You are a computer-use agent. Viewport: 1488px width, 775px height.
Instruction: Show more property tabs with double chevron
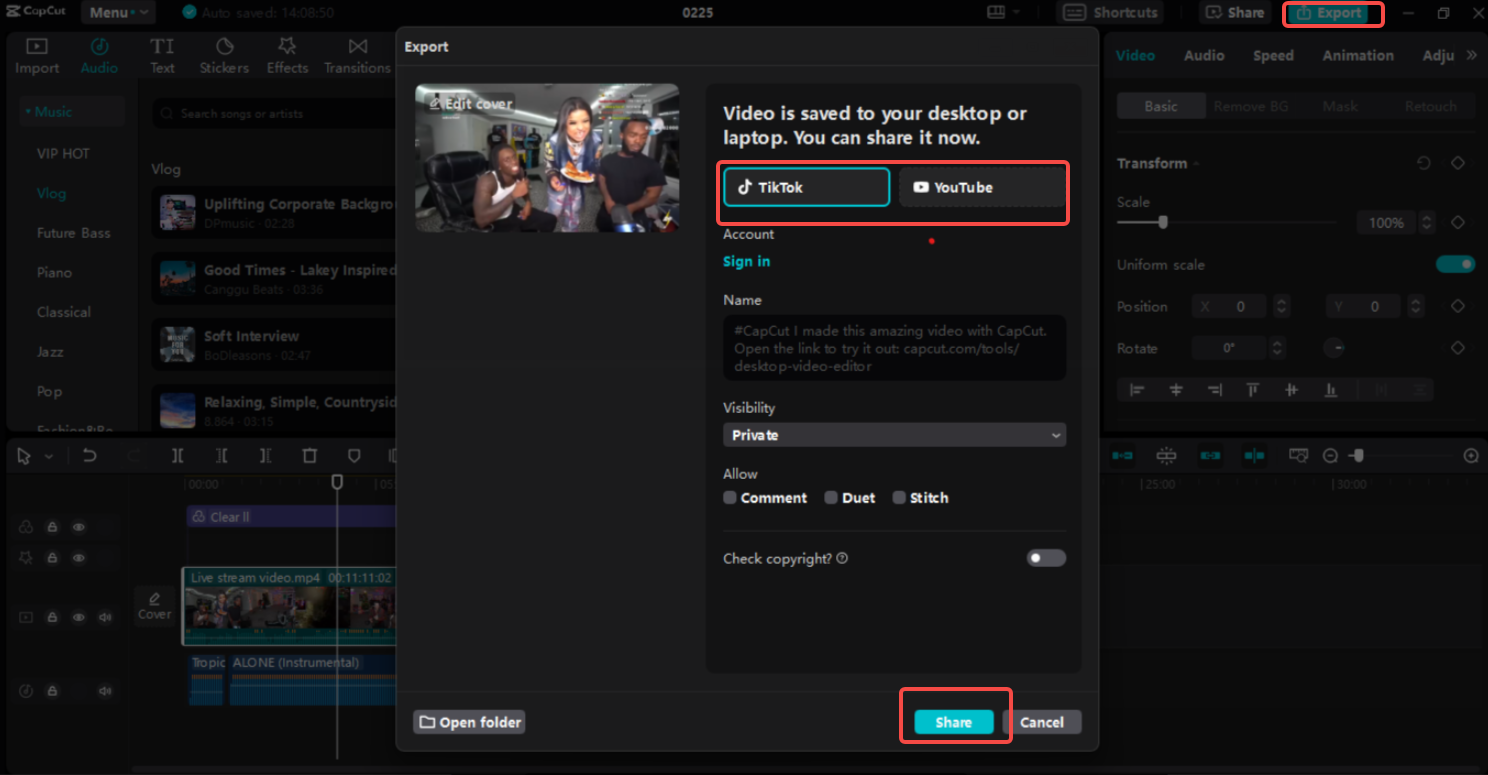point(1471,55)
